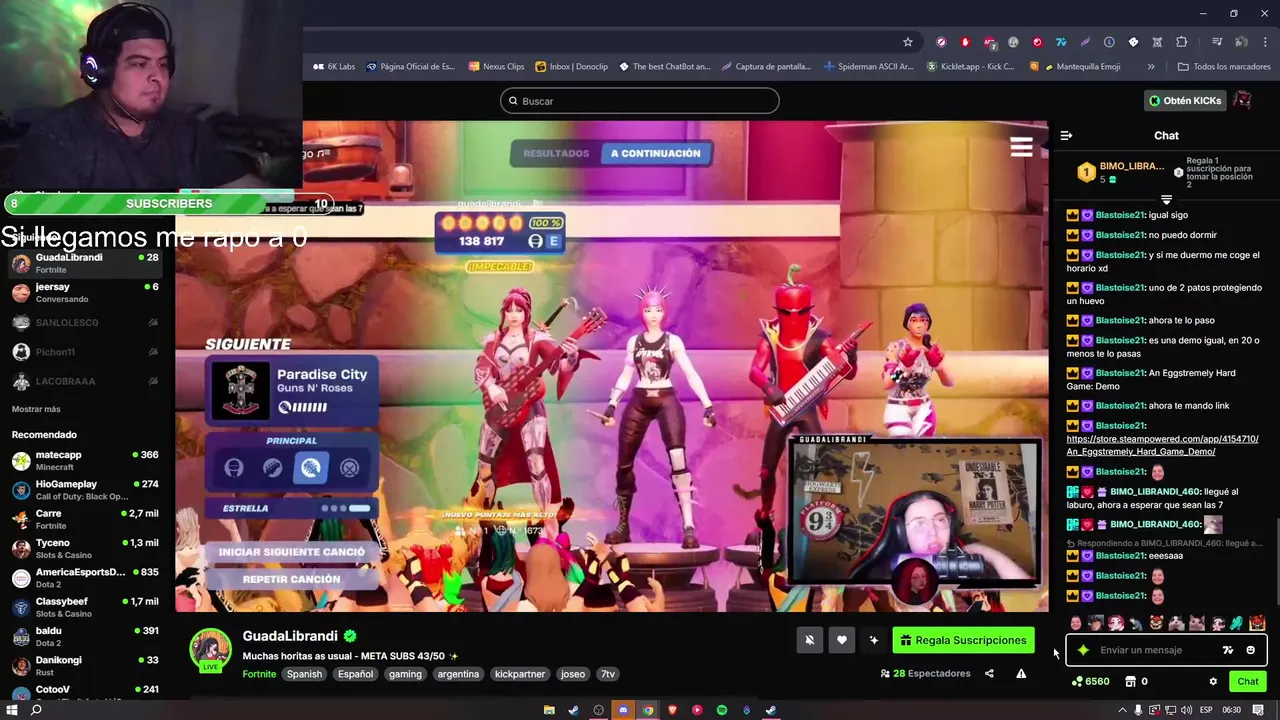
Task: Open recommended channel Classybeef
Action: (87, 607)
